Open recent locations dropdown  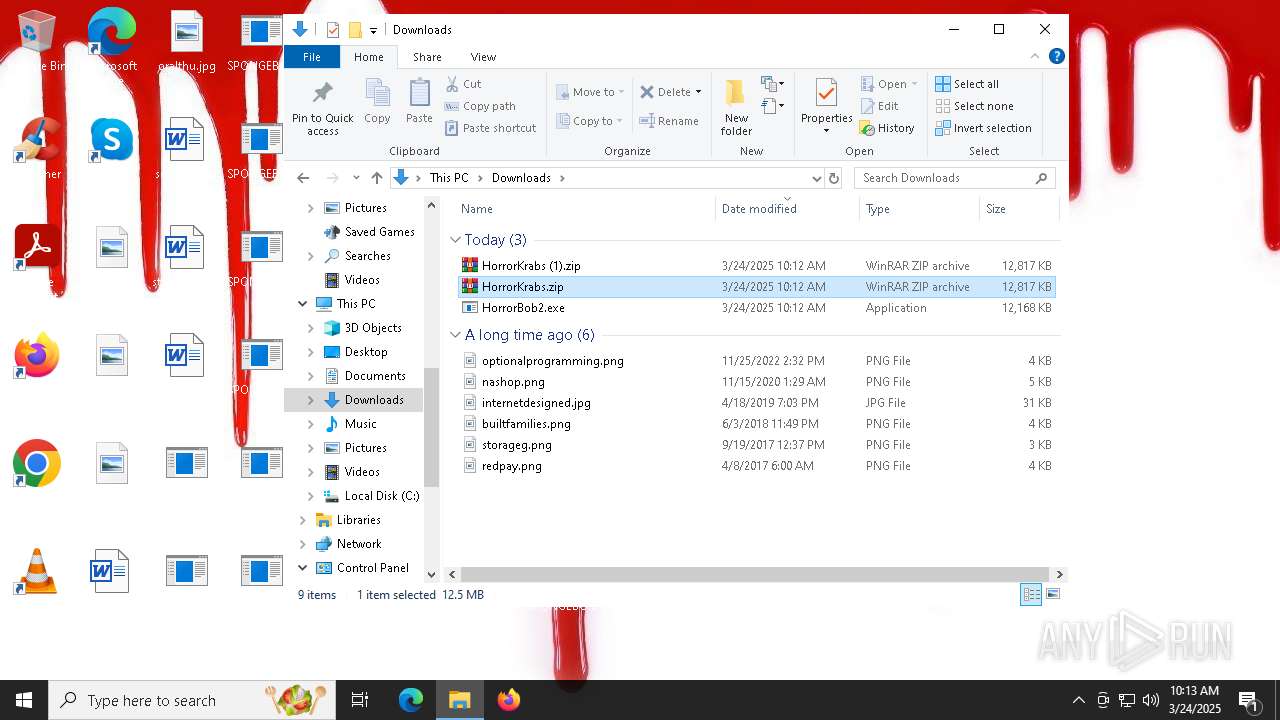pyautogui.click(x=356, y=178)
